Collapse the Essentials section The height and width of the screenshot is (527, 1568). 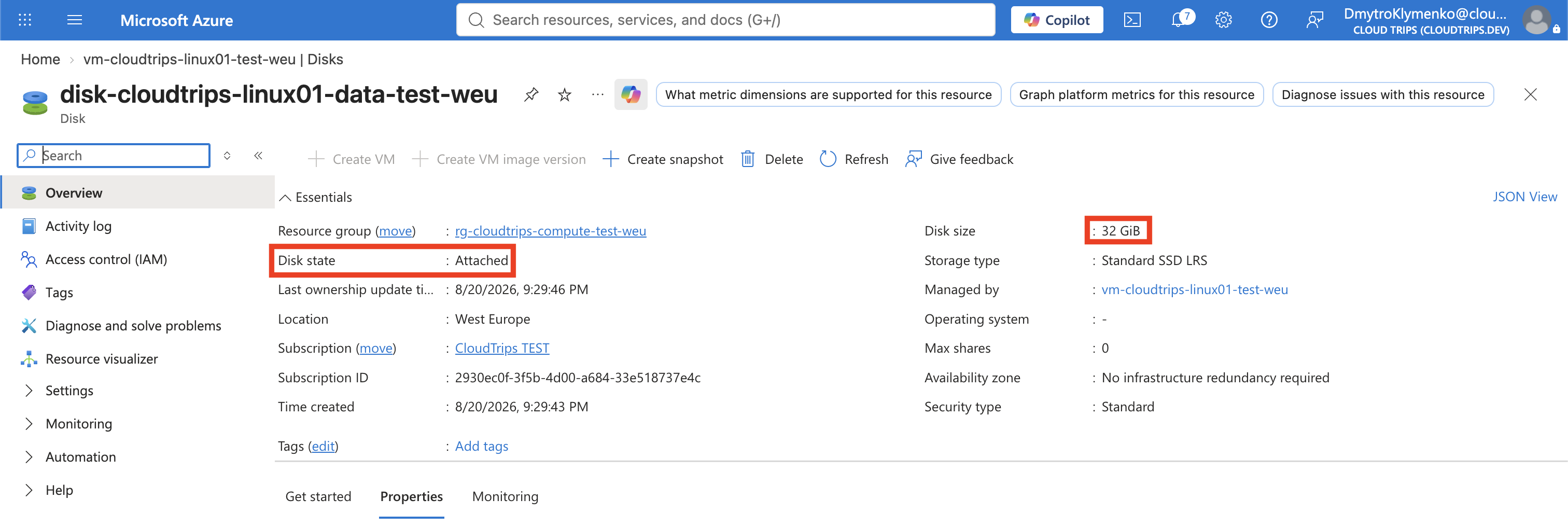click(x=315, y=197)
